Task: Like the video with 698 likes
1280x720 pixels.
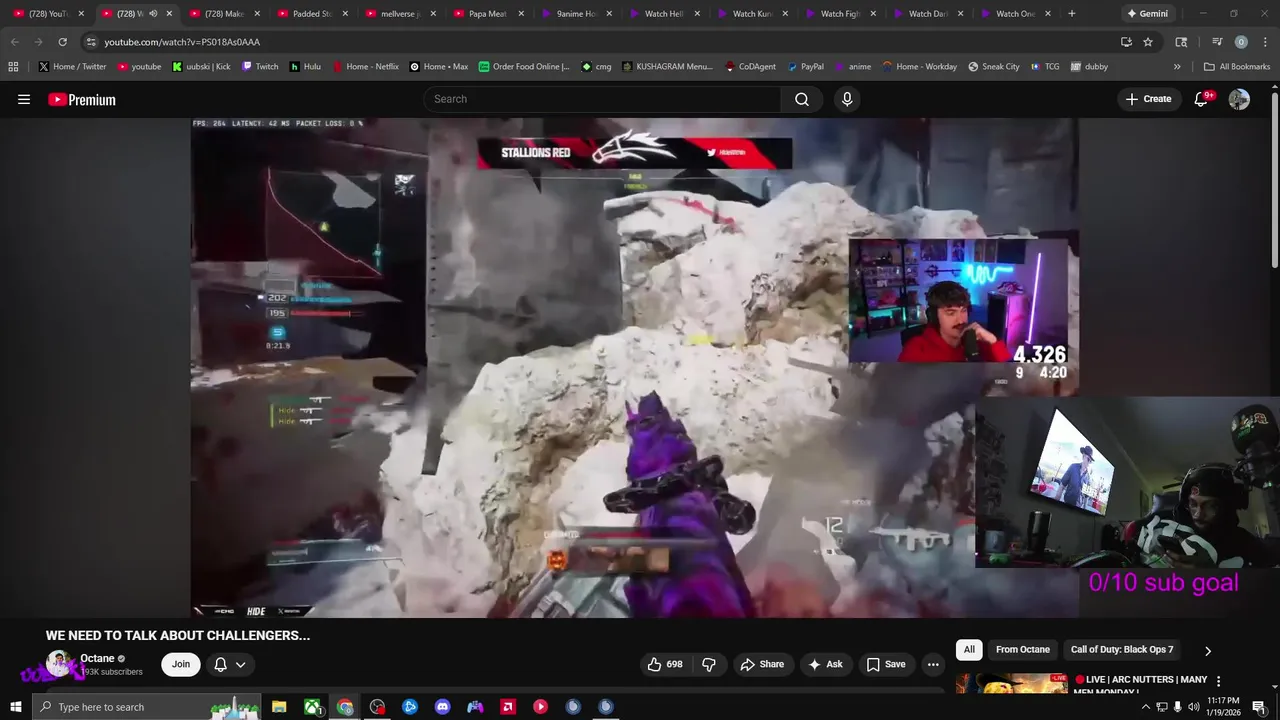Action: click(x=665, y=664)
